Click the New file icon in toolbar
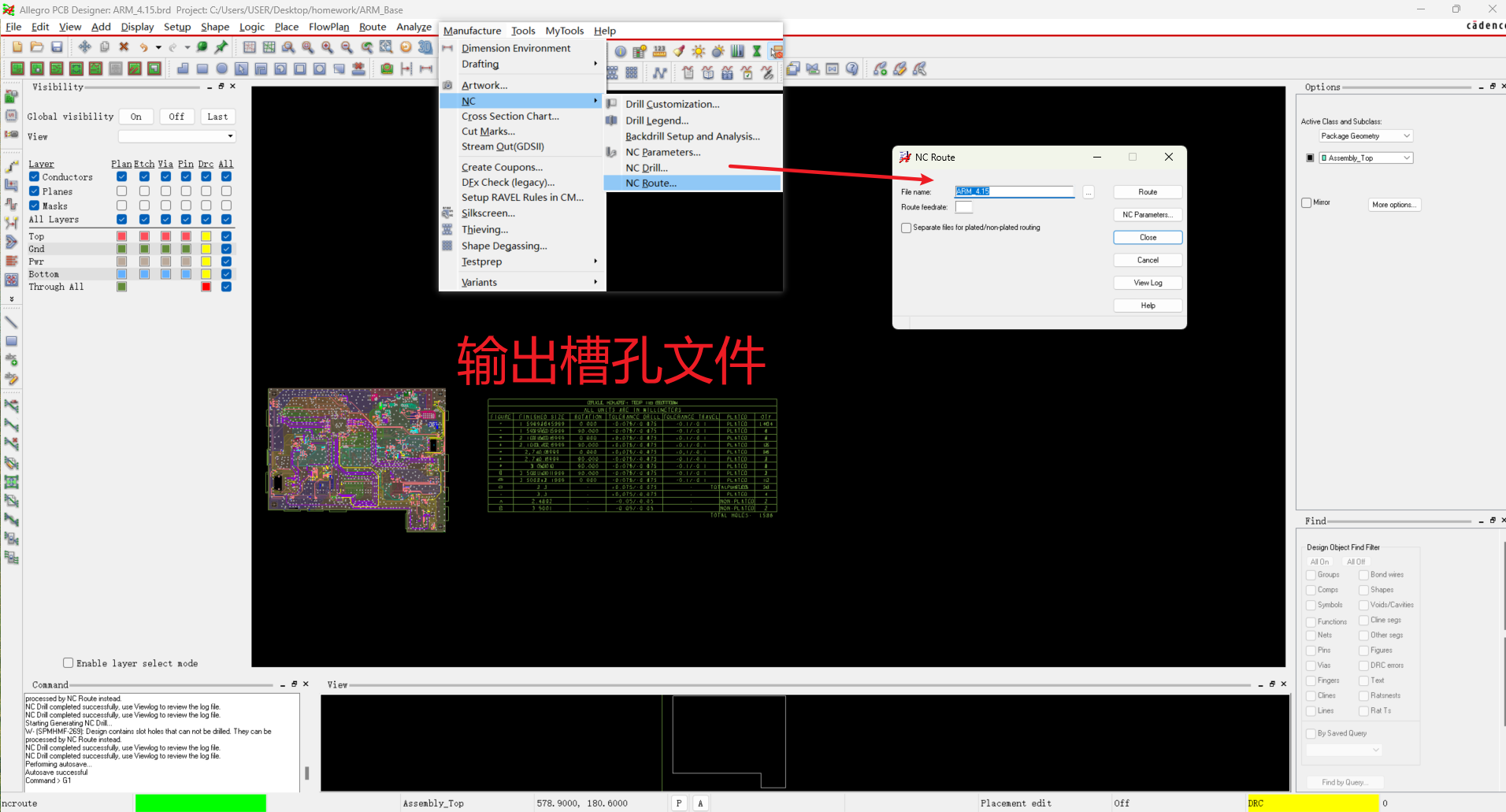The width and height of the screenshot is (1506, 812). click(17, 47)
